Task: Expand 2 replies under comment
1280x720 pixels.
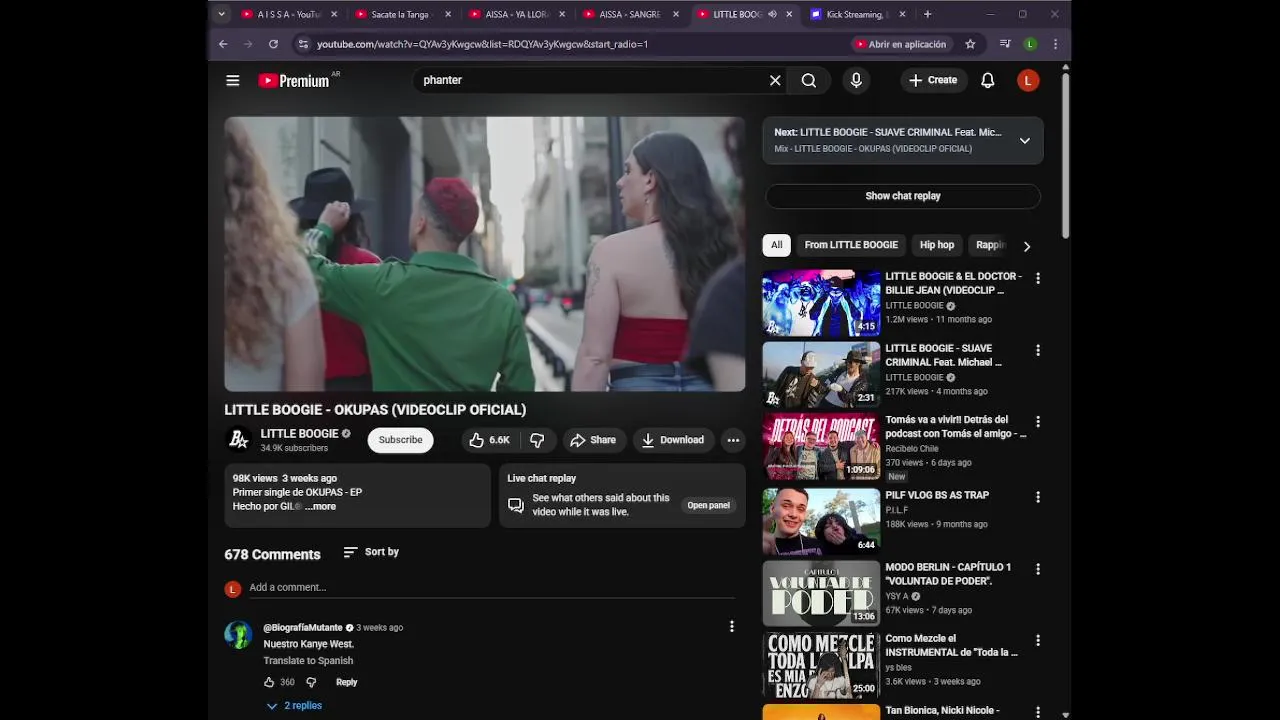Action: pos(294,706)
